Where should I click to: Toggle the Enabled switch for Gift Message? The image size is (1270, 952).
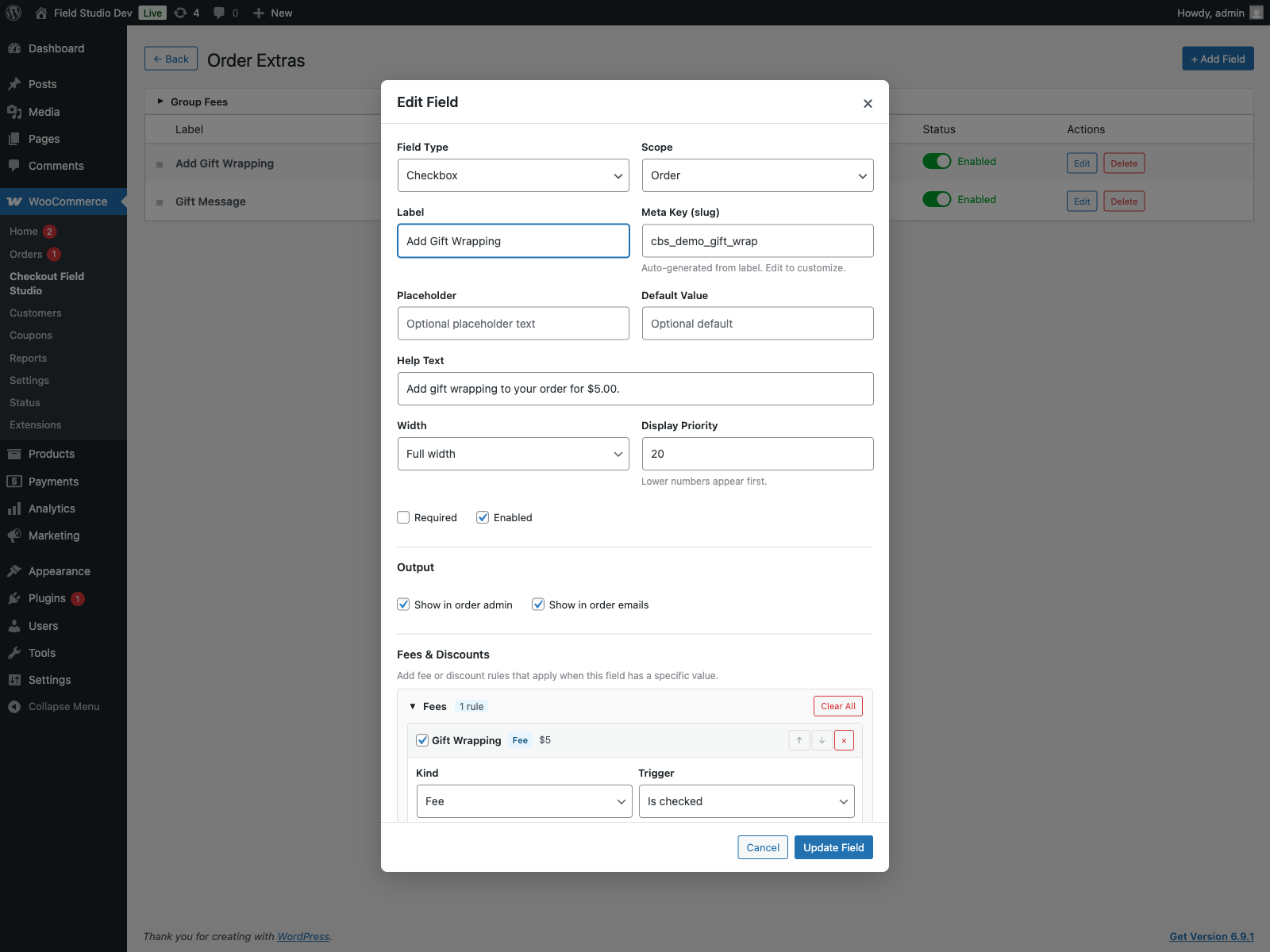click(937, 199)
